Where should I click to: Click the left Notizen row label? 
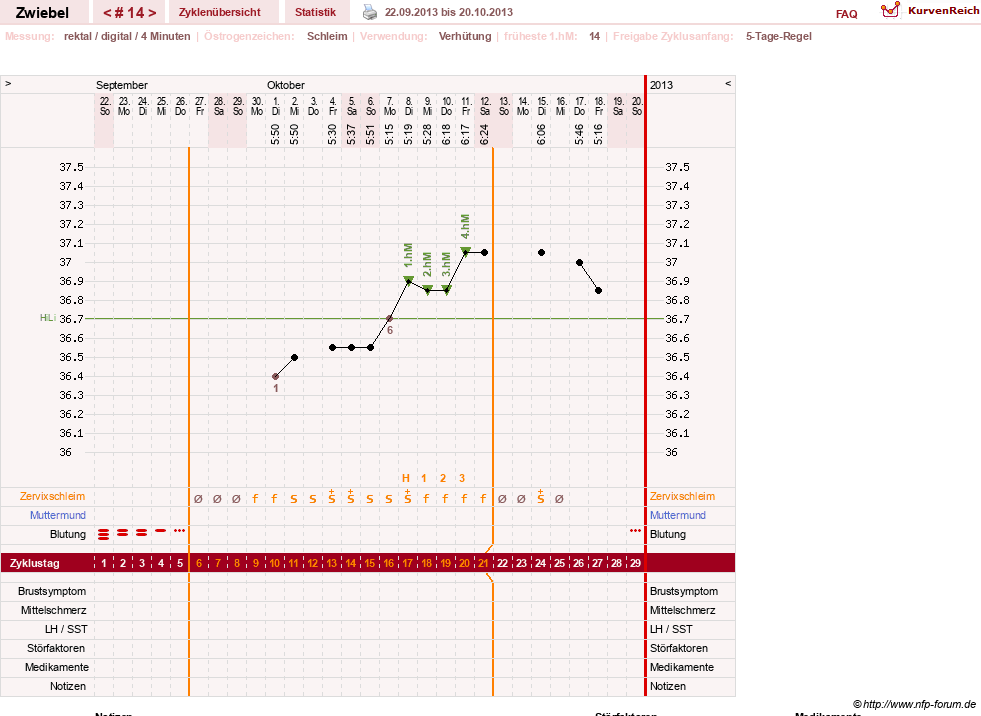pyautogui.click(x=68, y=687)
